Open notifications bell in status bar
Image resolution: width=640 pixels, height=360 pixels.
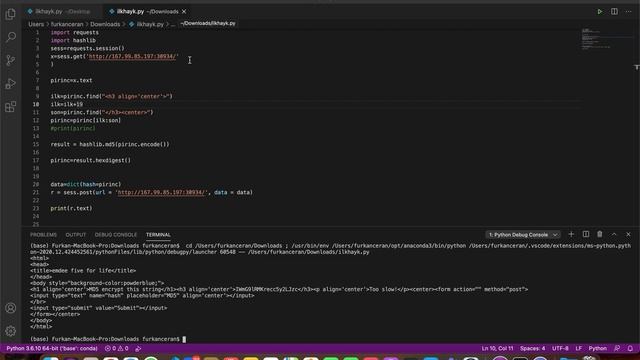630,348
